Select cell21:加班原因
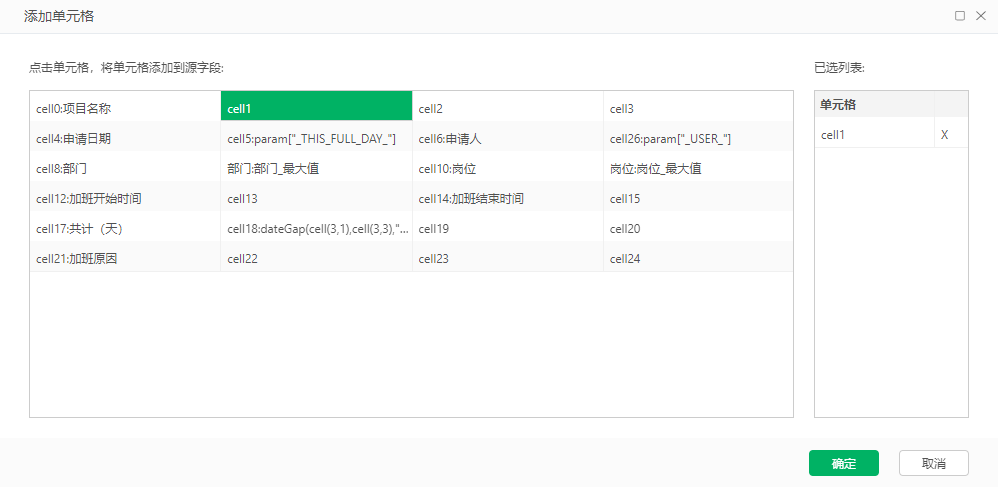 coord(125,258)
